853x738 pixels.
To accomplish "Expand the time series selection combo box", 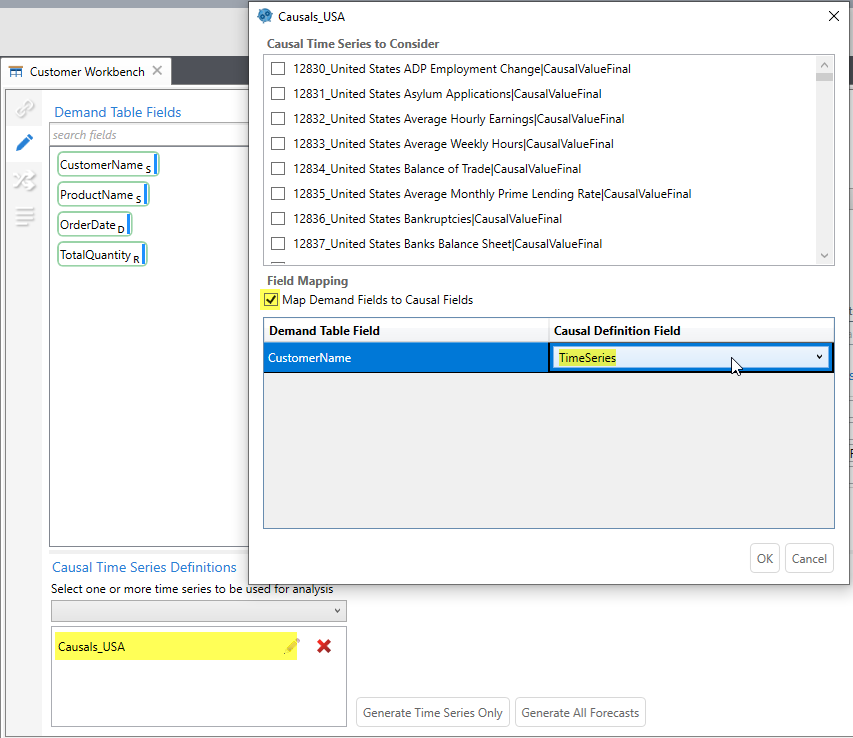I will 338,611.
